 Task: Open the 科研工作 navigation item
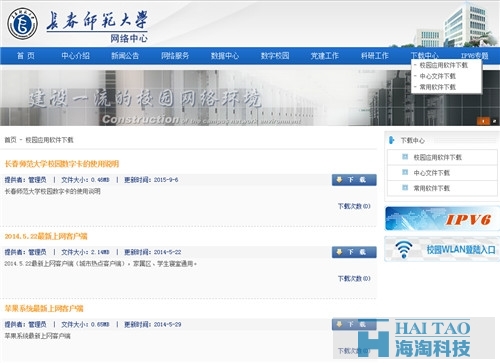pyautogui.click(x=375, y=56)
